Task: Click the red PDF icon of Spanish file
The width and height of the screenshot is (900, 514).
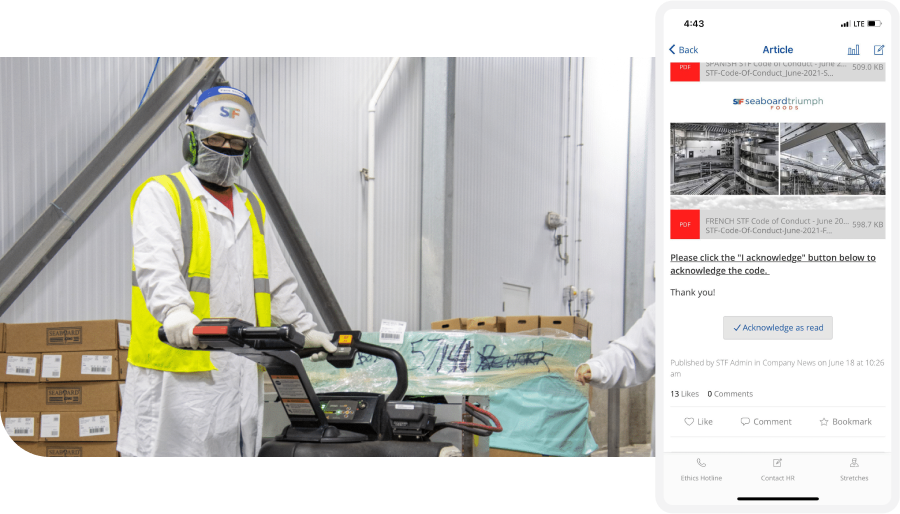Action: tap(685, 70)
